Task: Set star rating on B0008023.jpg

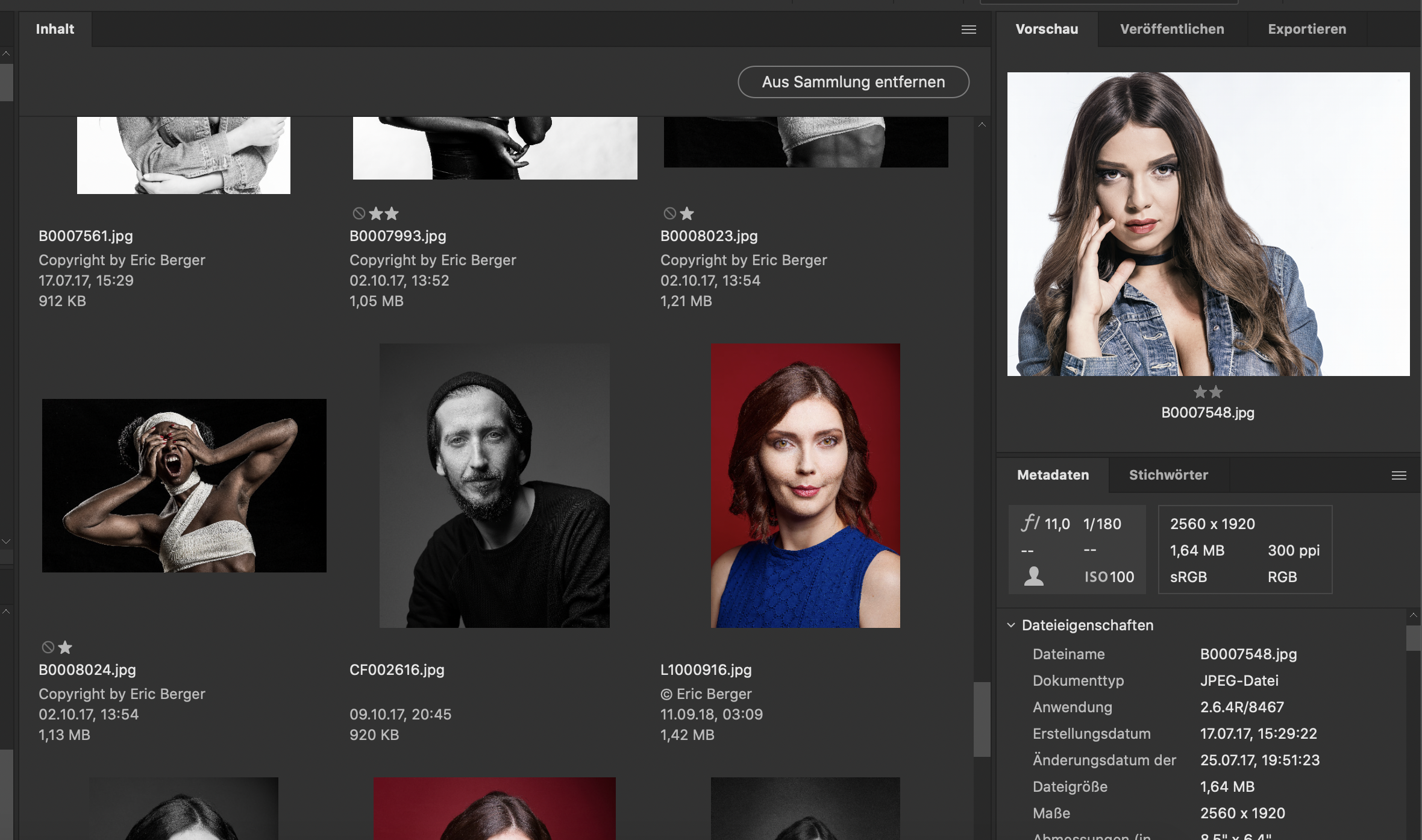Action: [686, 213]
